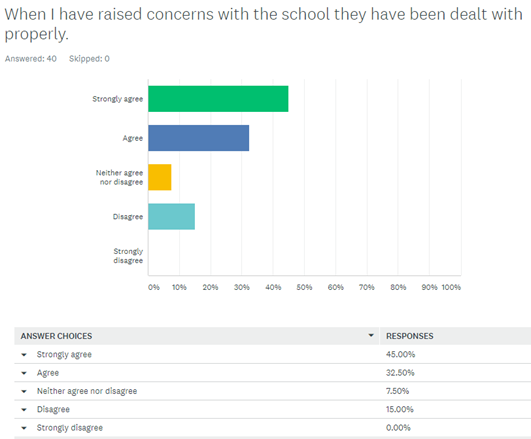Click the teal Disagree bar
Image resolution: width=531 pixels, height=439 pixels.
(x=171, y=216)
